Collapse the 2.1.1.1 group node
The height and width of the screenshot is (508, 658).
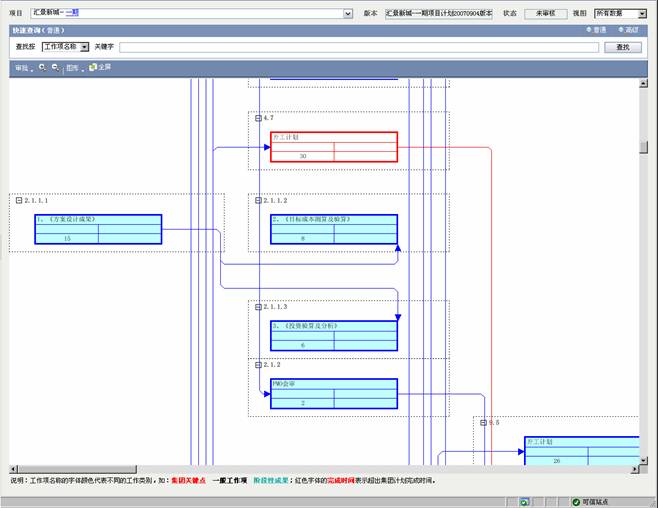coord(18,200)
